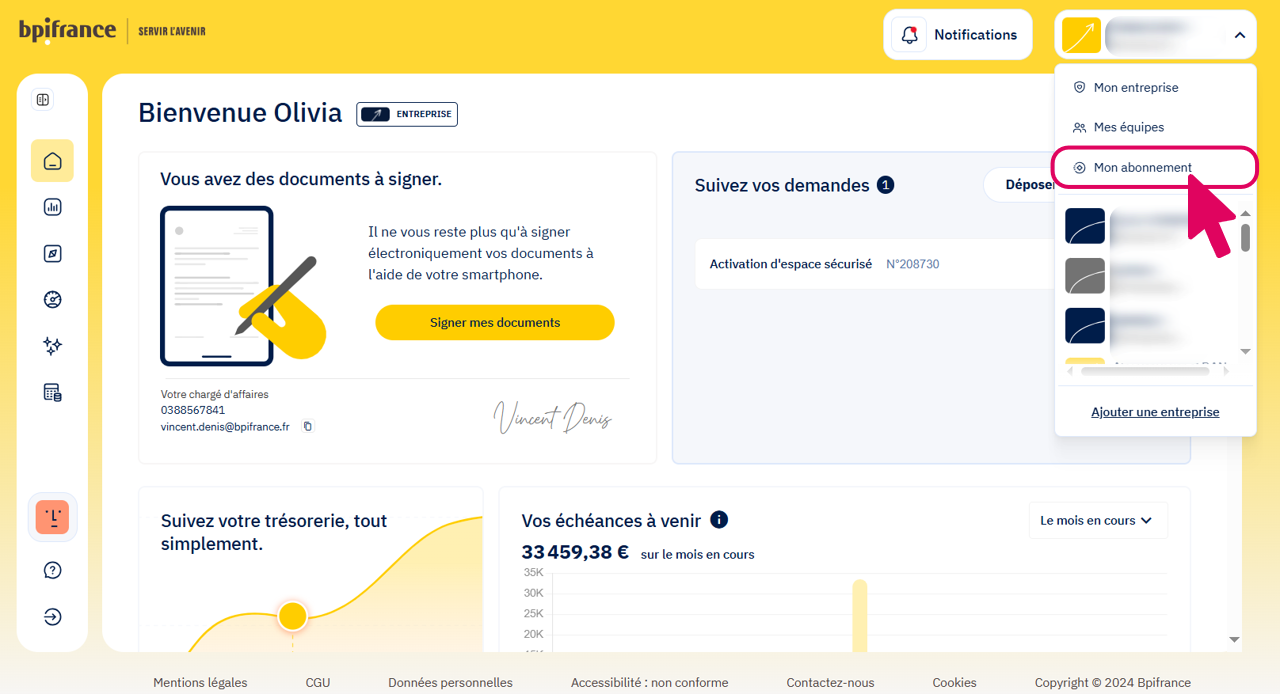Open the Le mois en cours dropdown
This screenshot has width=1280, height=694.
(x=1098, y=520)
